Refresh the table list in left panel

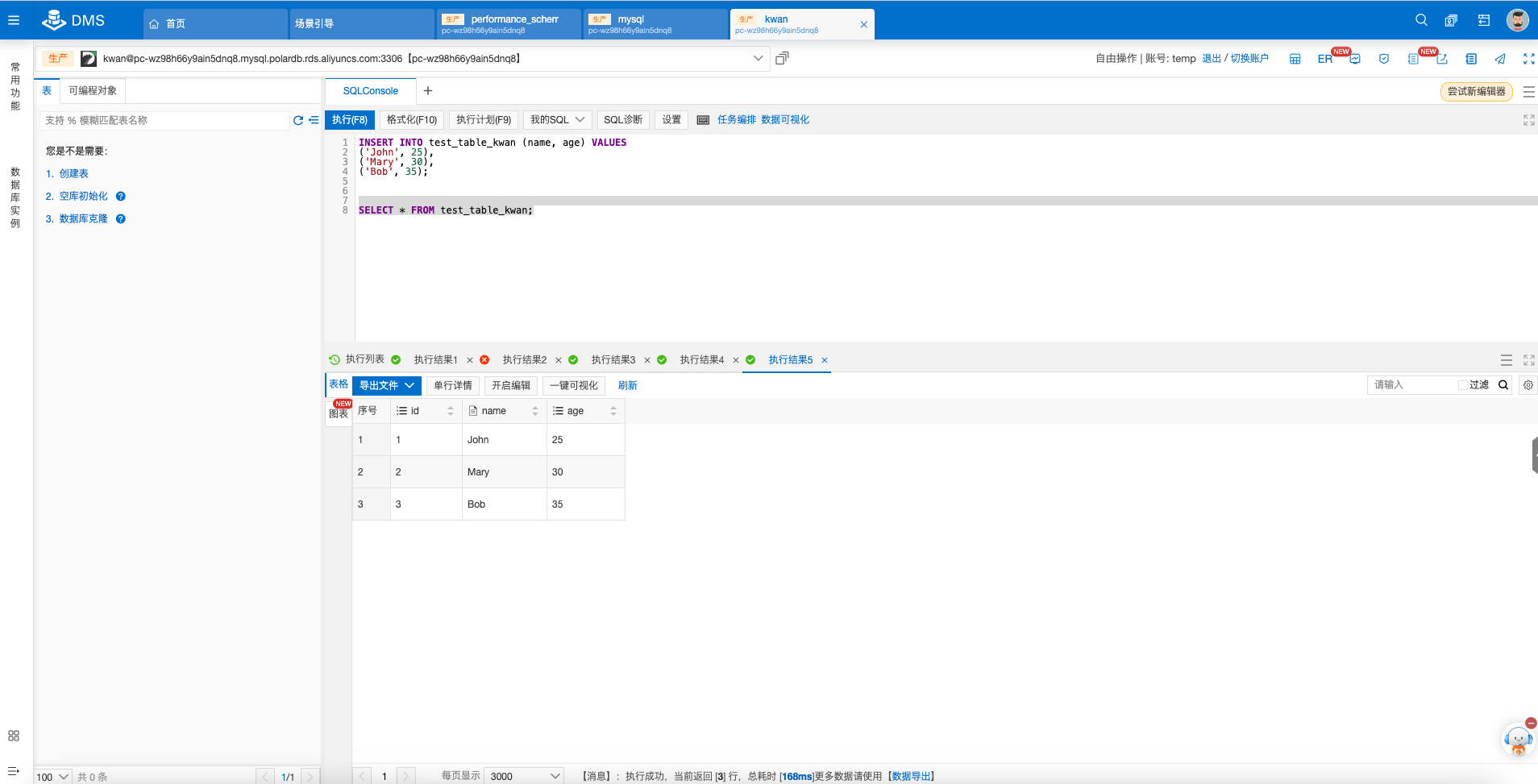[298, 120]
